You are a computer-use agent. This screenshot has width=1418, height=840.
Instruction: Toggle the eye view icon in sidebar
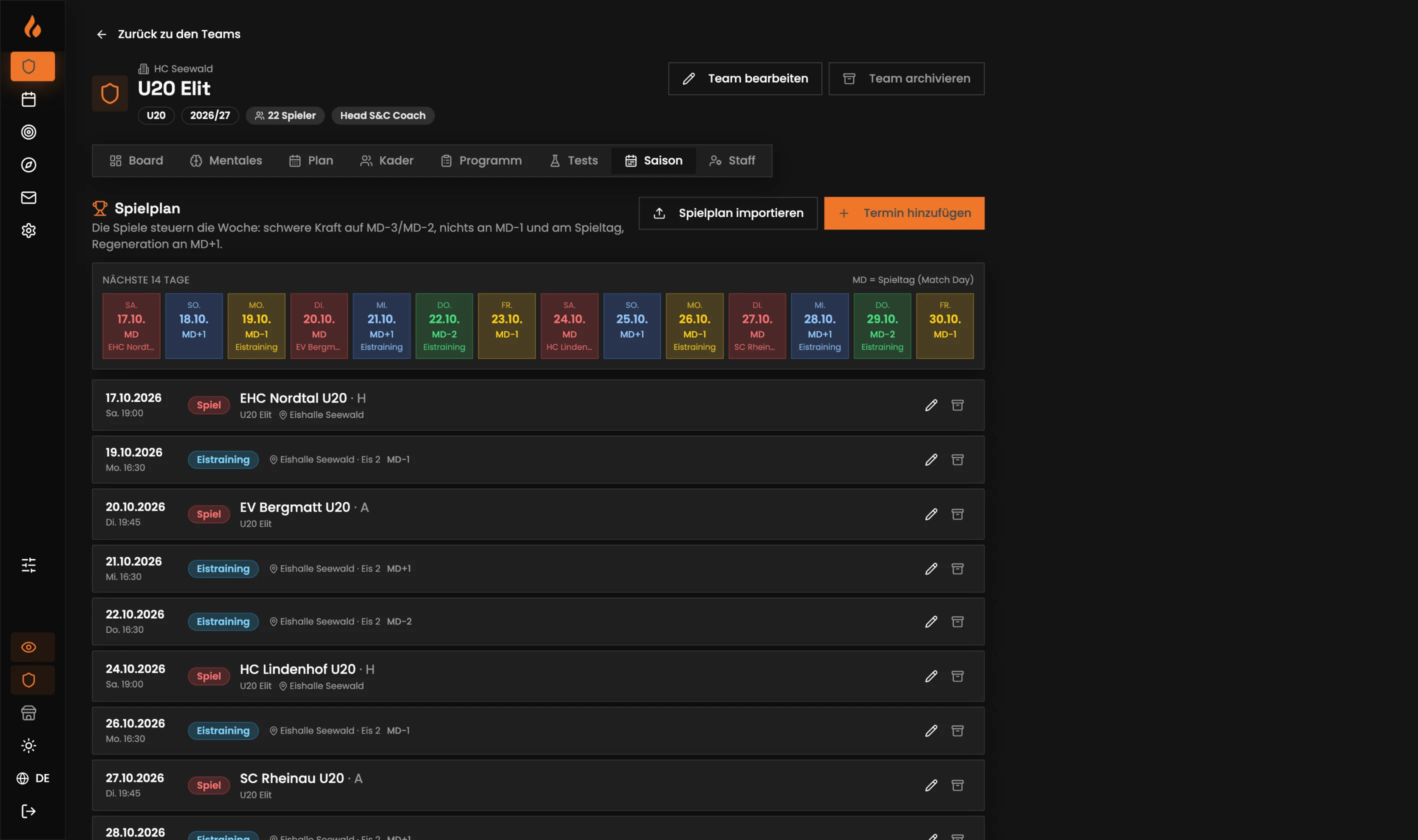32,647
